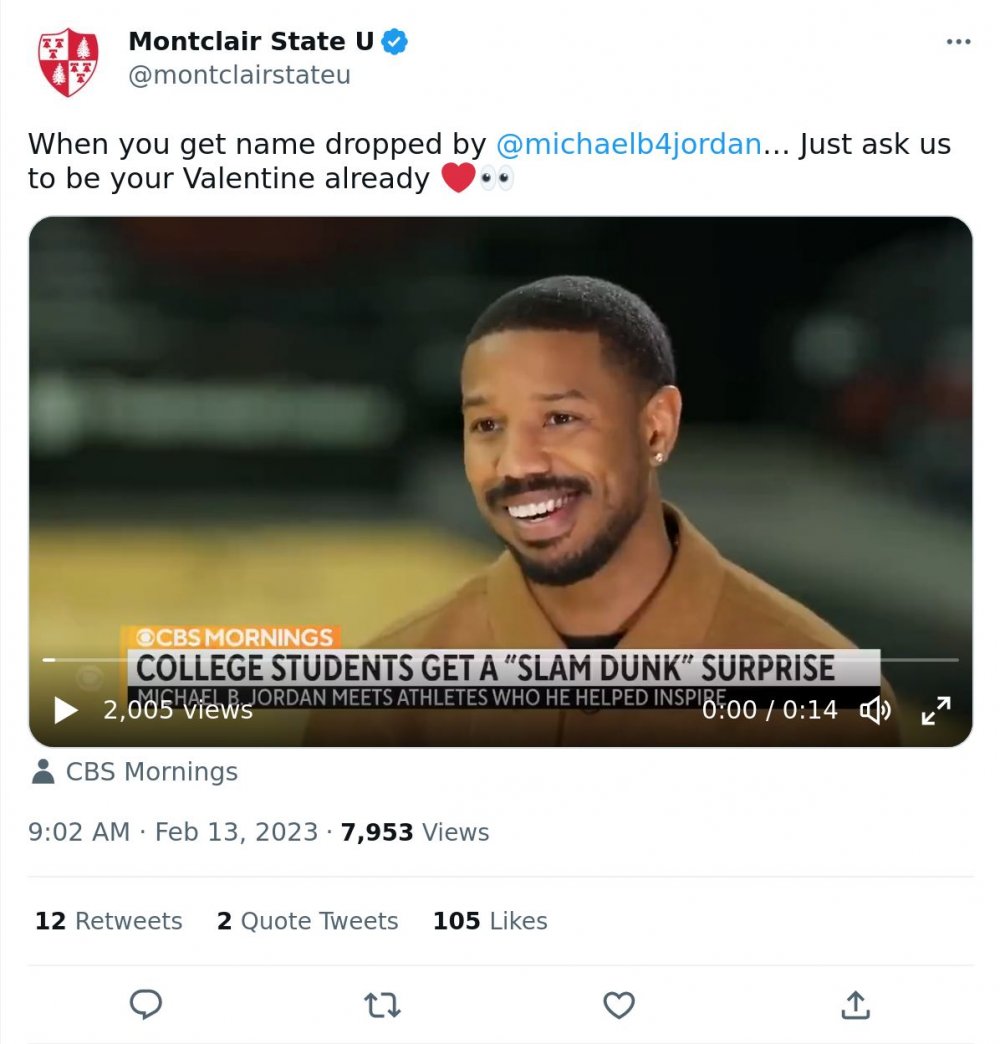View the 105 Likes list
Screen dimensions: 1000x1044
pos(492,921)
